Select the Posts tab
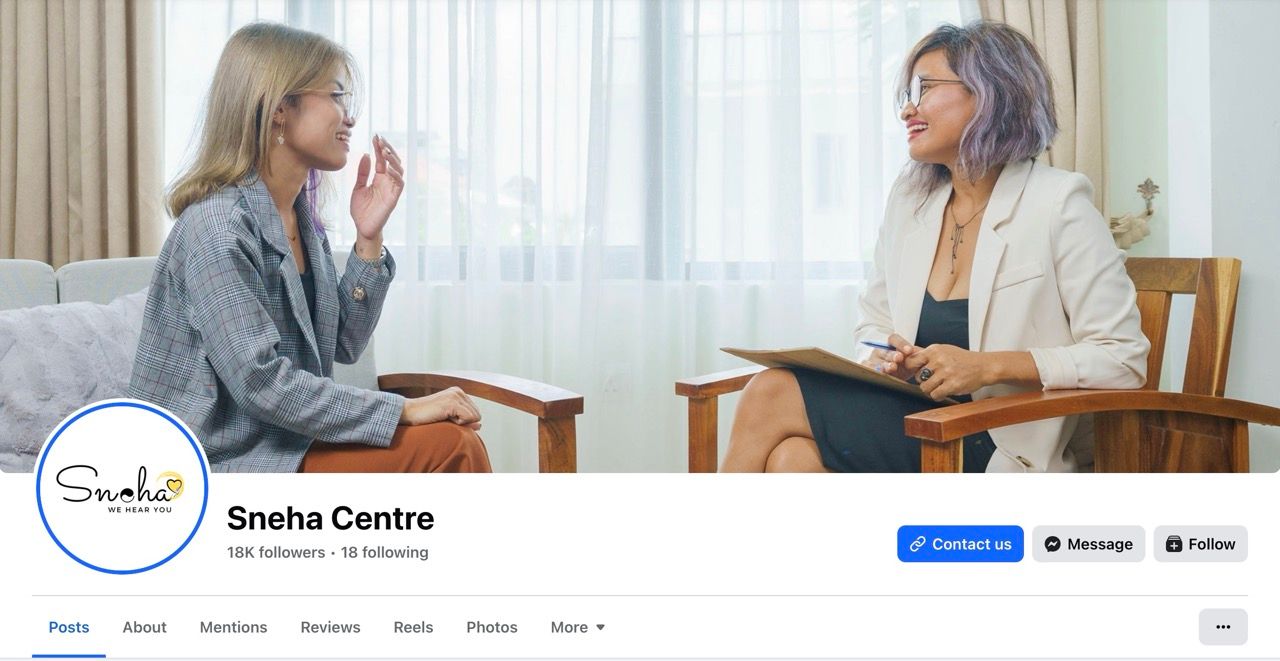Image resolution: width=1280 pixels, height=661 pixels. point(69,627)
